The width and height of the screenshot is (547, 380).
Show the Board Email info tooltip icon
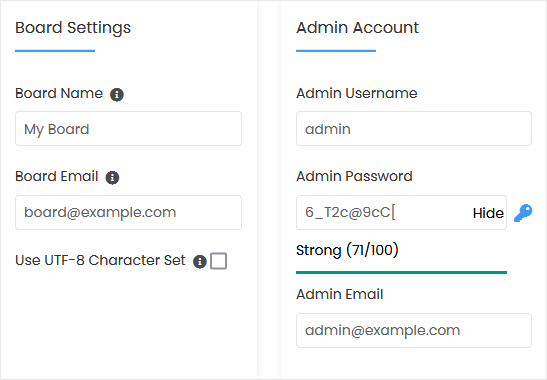pyautogui.click(x=112, y=178)
